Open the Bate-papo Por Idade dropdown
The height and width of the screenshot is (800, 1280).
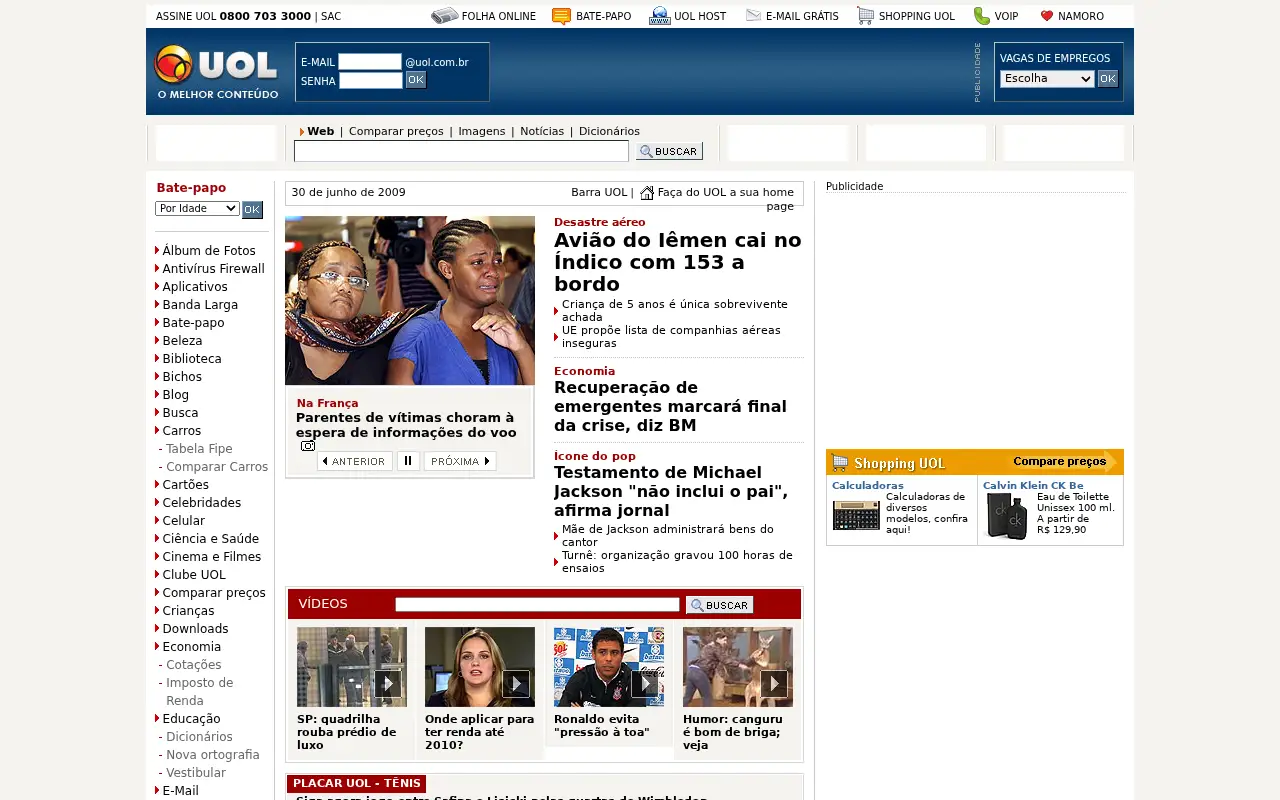pos(197,208)
